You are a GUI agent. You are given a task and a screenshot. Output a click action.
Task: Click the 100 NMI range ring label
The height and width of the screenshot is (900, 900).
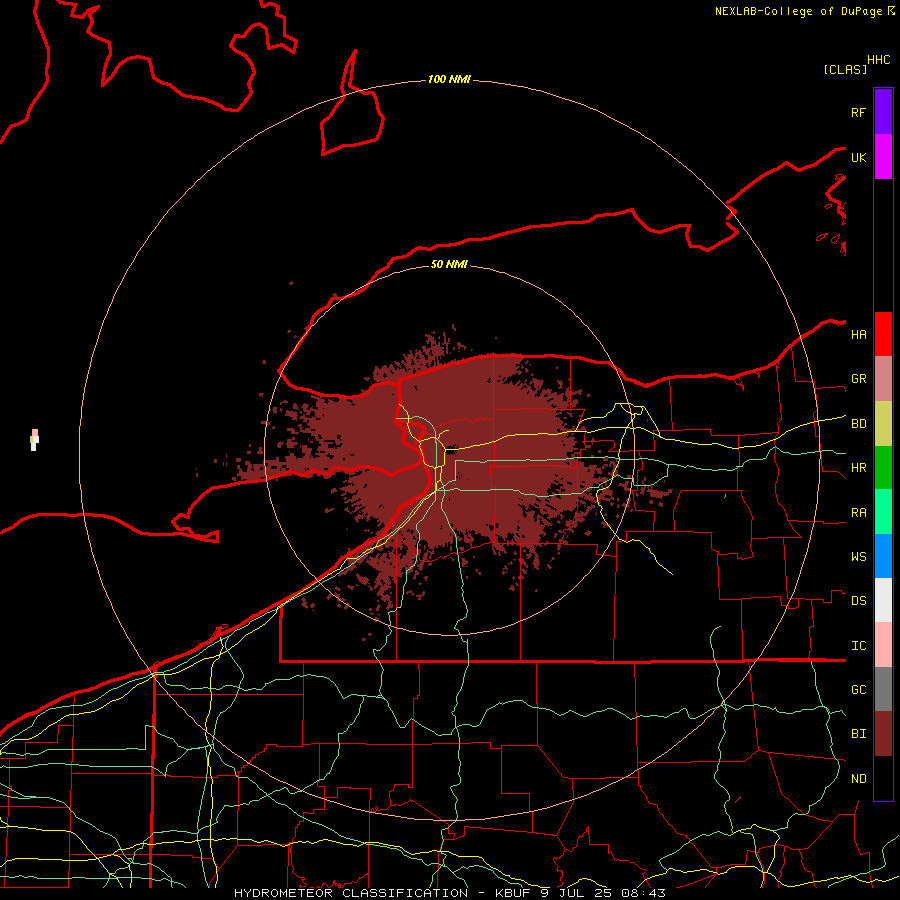pos(449,79)
